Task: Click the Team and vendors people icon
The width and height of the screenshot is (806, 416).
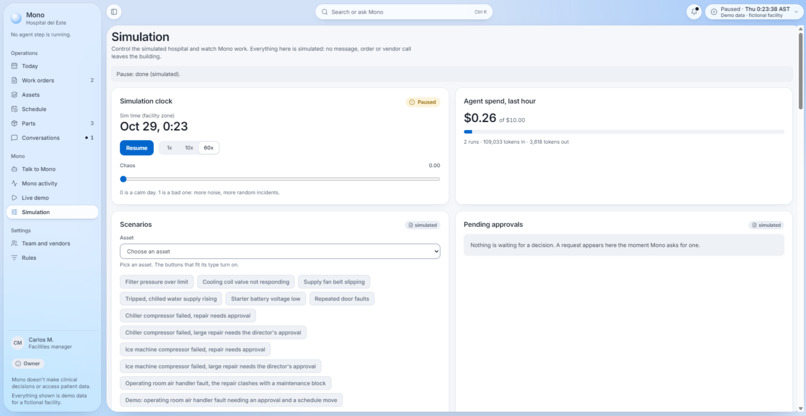Action: pos(14,243)
